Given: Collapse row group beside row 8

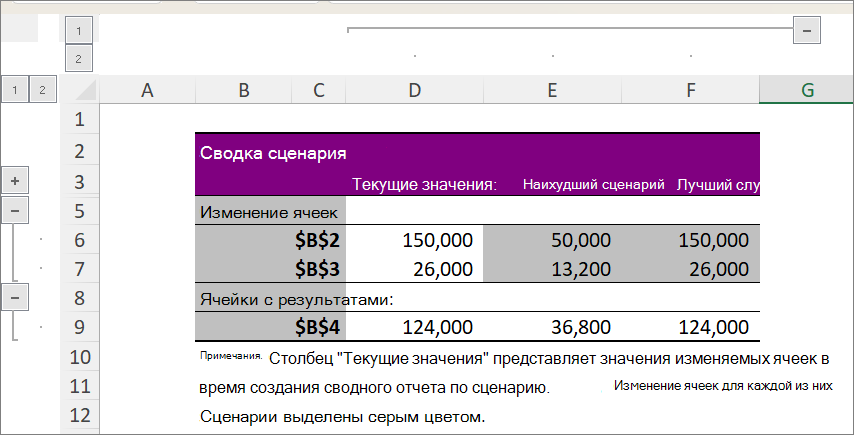Looking at the screenshot, I should pos(15,297).
